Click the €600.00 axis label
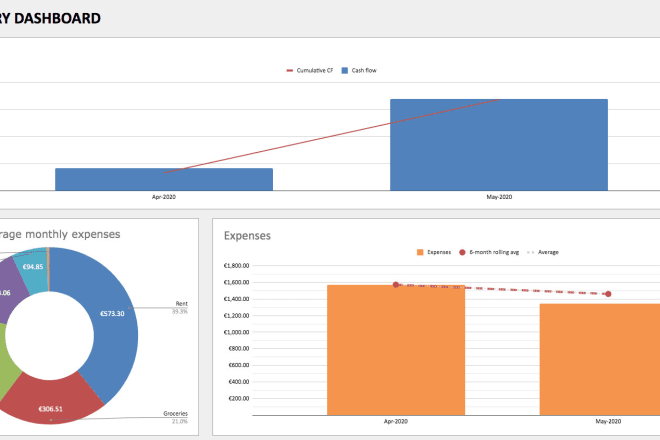The image size is (660, 440). [x=239, y=365]
